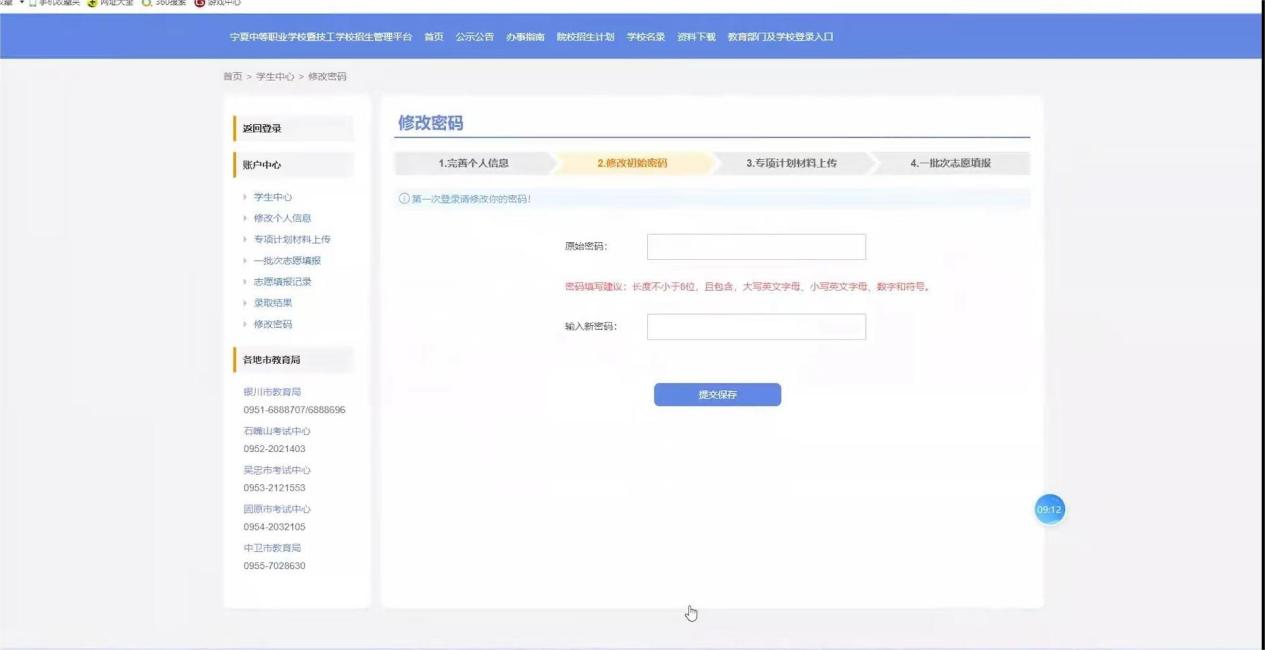Screen dimensions: 1265x650
Task: Open 360搜索 bookmark icon
Action: 146,3
